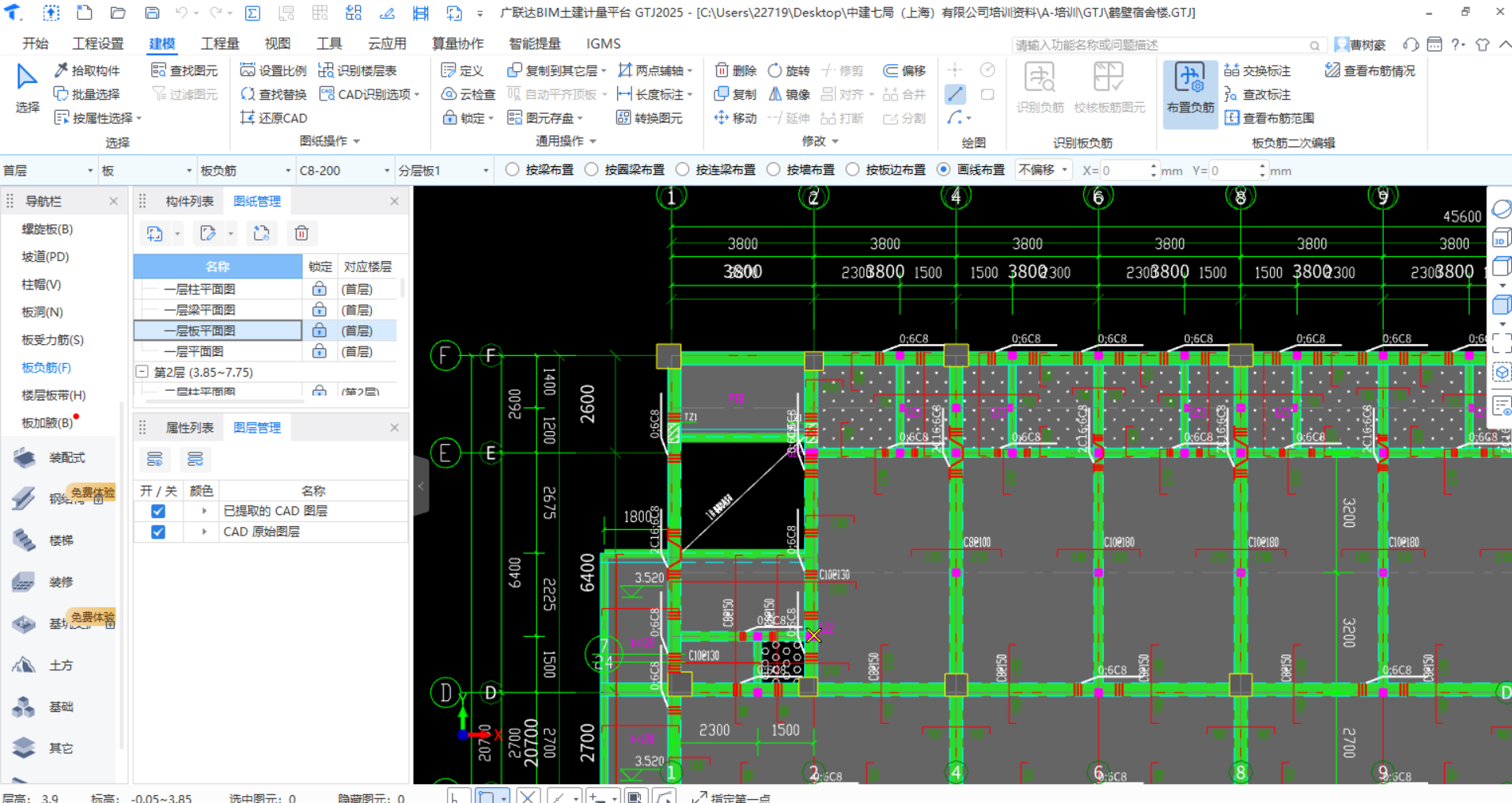Image resolution: width=1512 pixels, height=803 pixels.
Task: Open the 分层板1 dropdown
Action: [x=443, y=170]
